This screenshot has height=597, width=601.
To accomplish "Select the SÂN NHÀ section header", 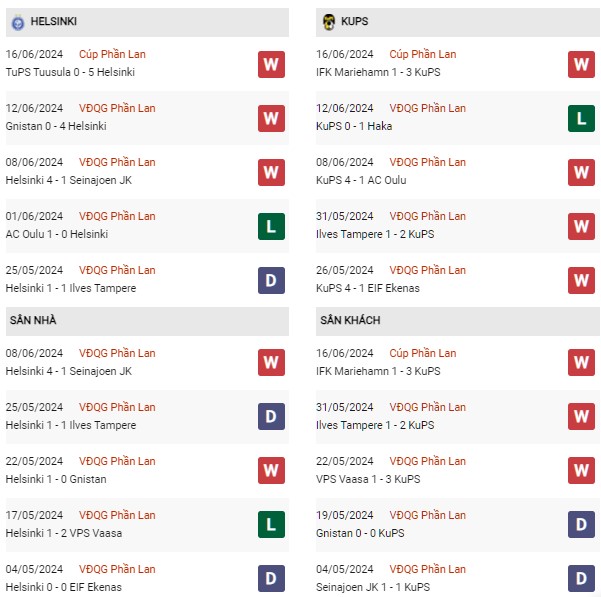I will (x=147, y=321).
